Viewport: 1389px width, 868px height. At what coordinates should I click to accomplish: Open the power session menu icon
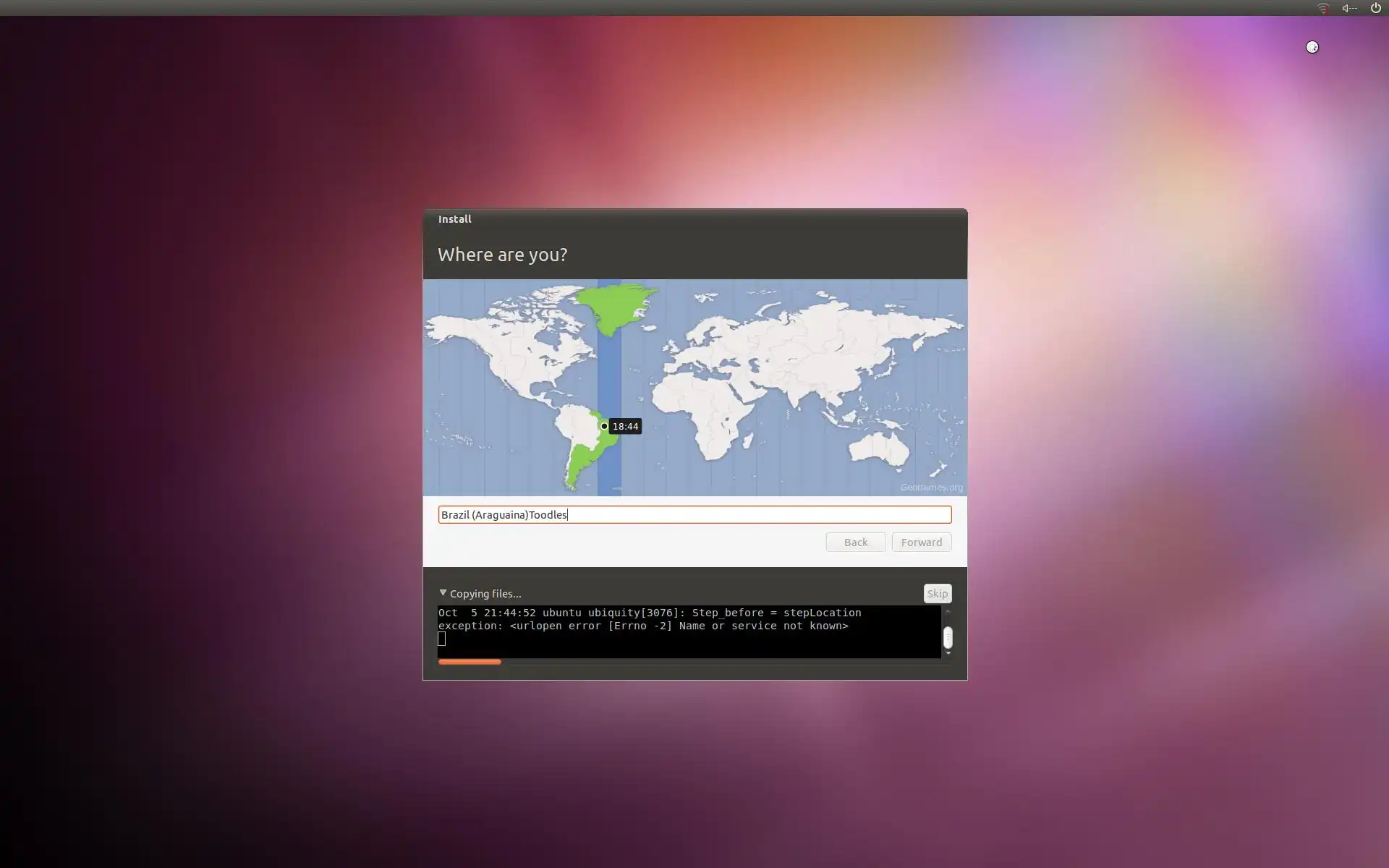(1375, 8)
